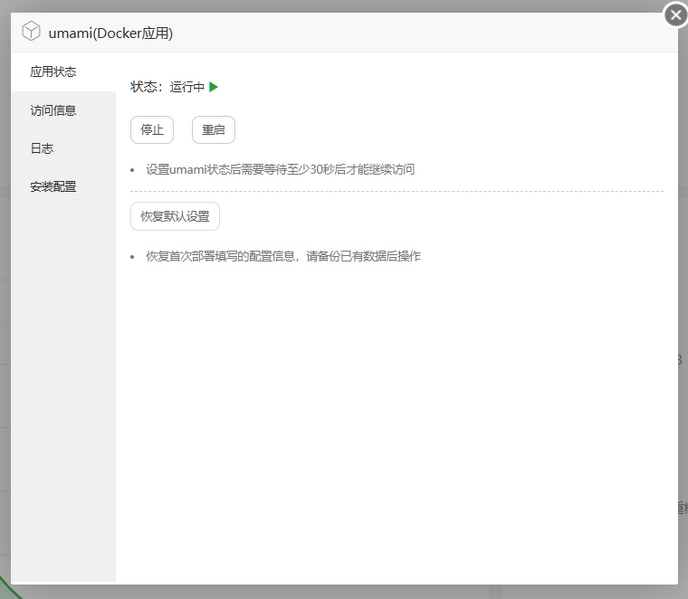Click the 状态：运行中 status label

point(167,87)
